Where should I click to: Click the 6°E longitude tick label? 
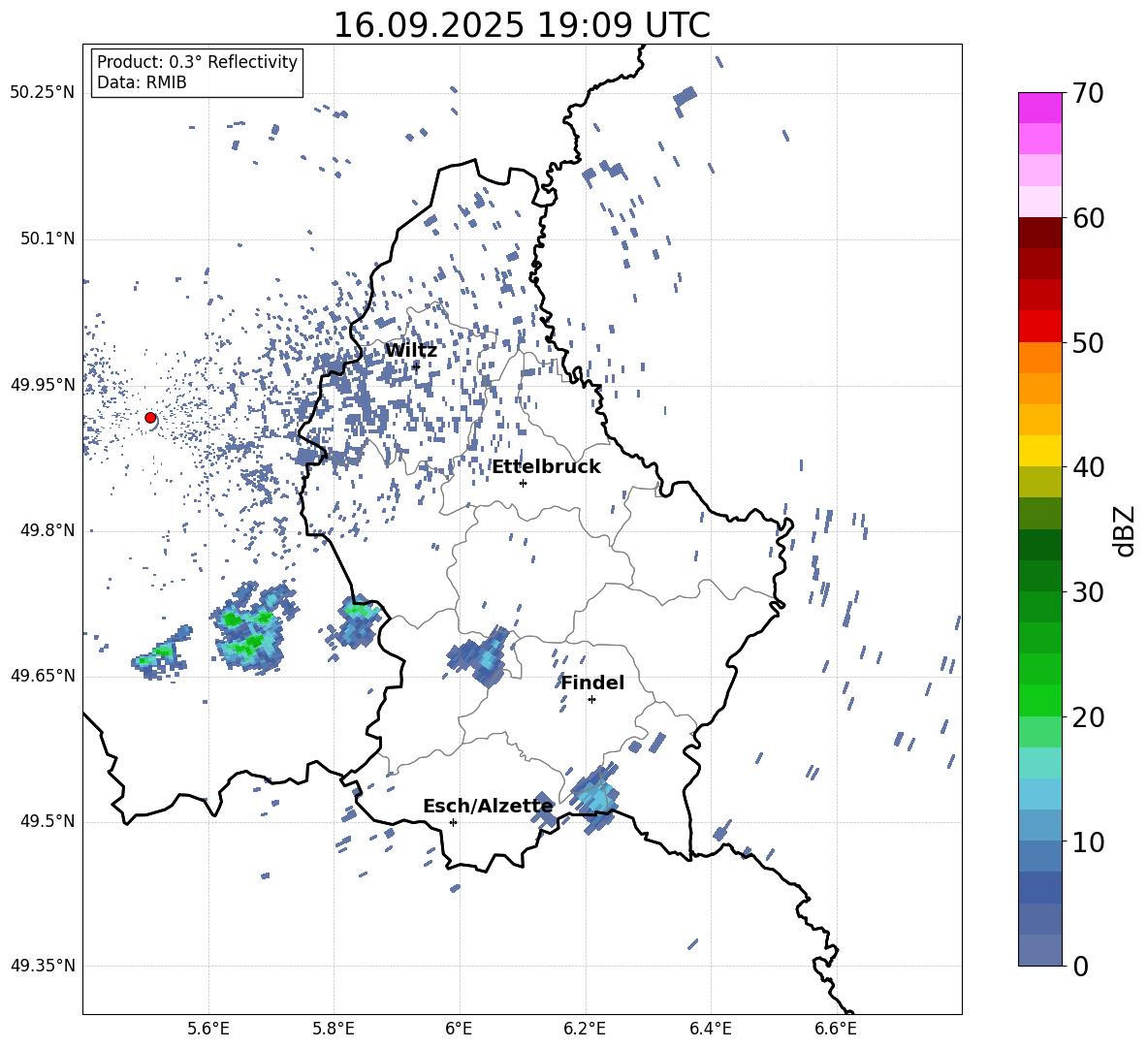[459, 1029]
